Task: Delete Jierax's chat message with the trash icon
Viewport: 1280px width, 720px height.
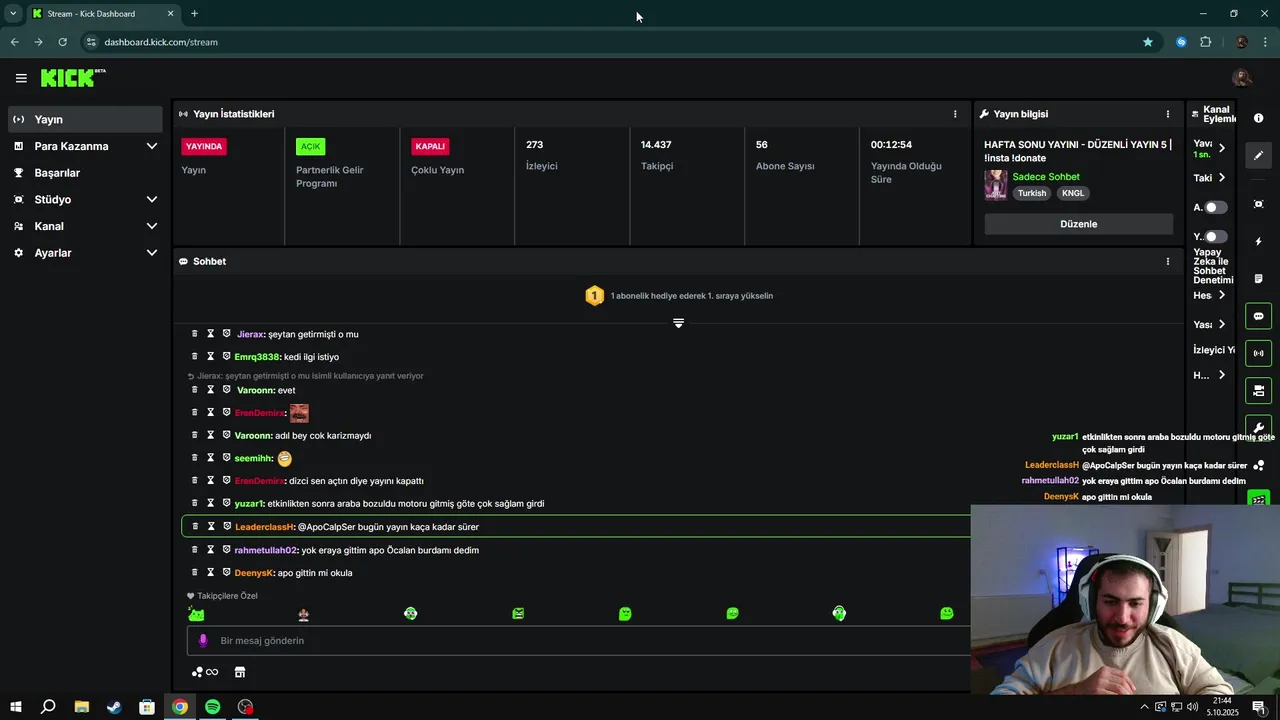Action: 195,334
